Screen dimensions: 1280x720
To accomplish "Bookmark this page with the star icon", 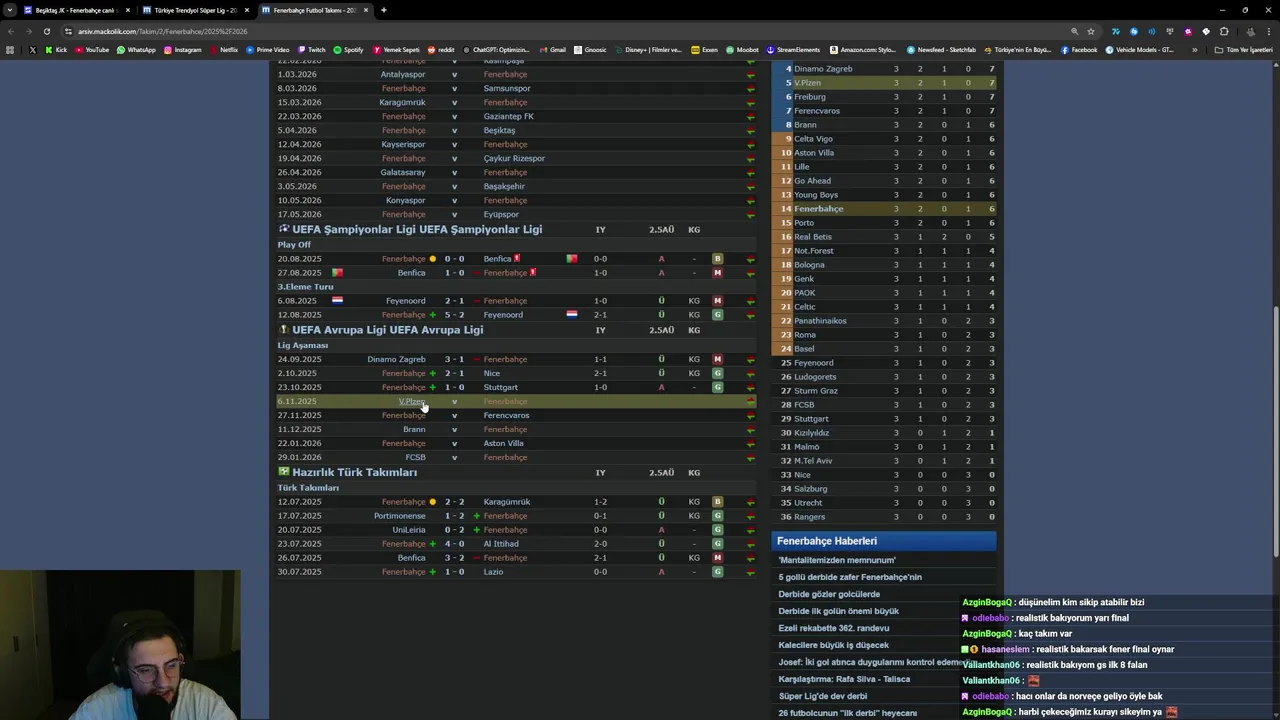I will point(1091,31).
